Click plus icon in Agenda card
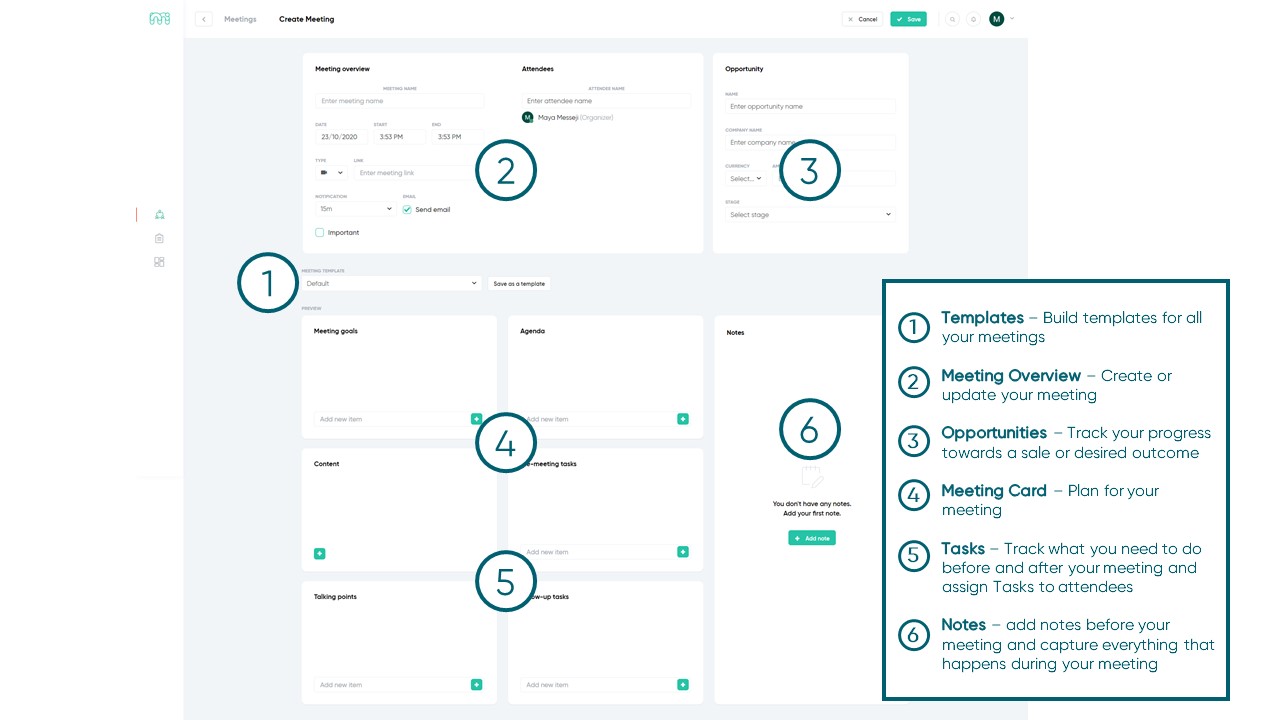Image resolution: width=1280 pixels, height=720 pixels. [683, 419]
